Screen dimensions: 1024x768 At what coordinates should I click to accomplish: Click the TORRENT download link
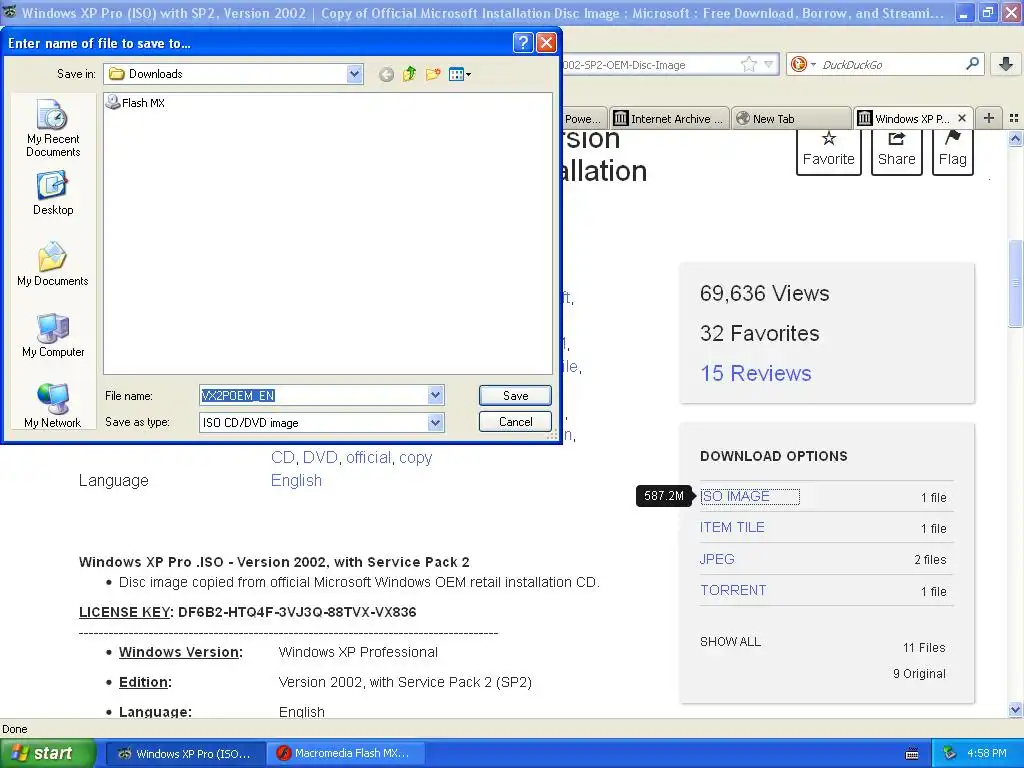tap(733, 590)
